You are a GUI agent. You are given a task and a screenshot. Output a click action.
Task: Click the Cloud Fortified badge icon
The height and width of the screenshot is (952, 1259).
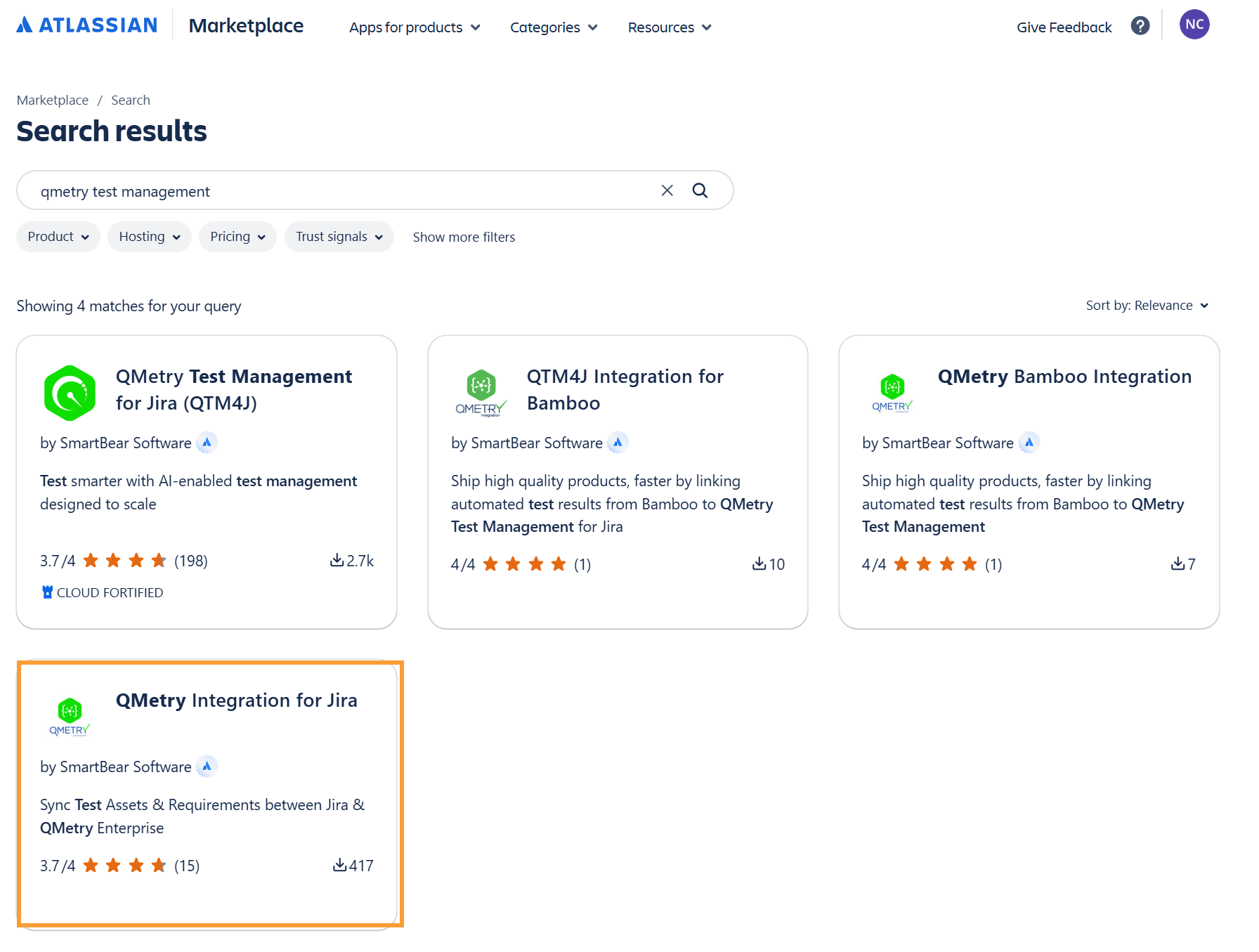point(47,592)
